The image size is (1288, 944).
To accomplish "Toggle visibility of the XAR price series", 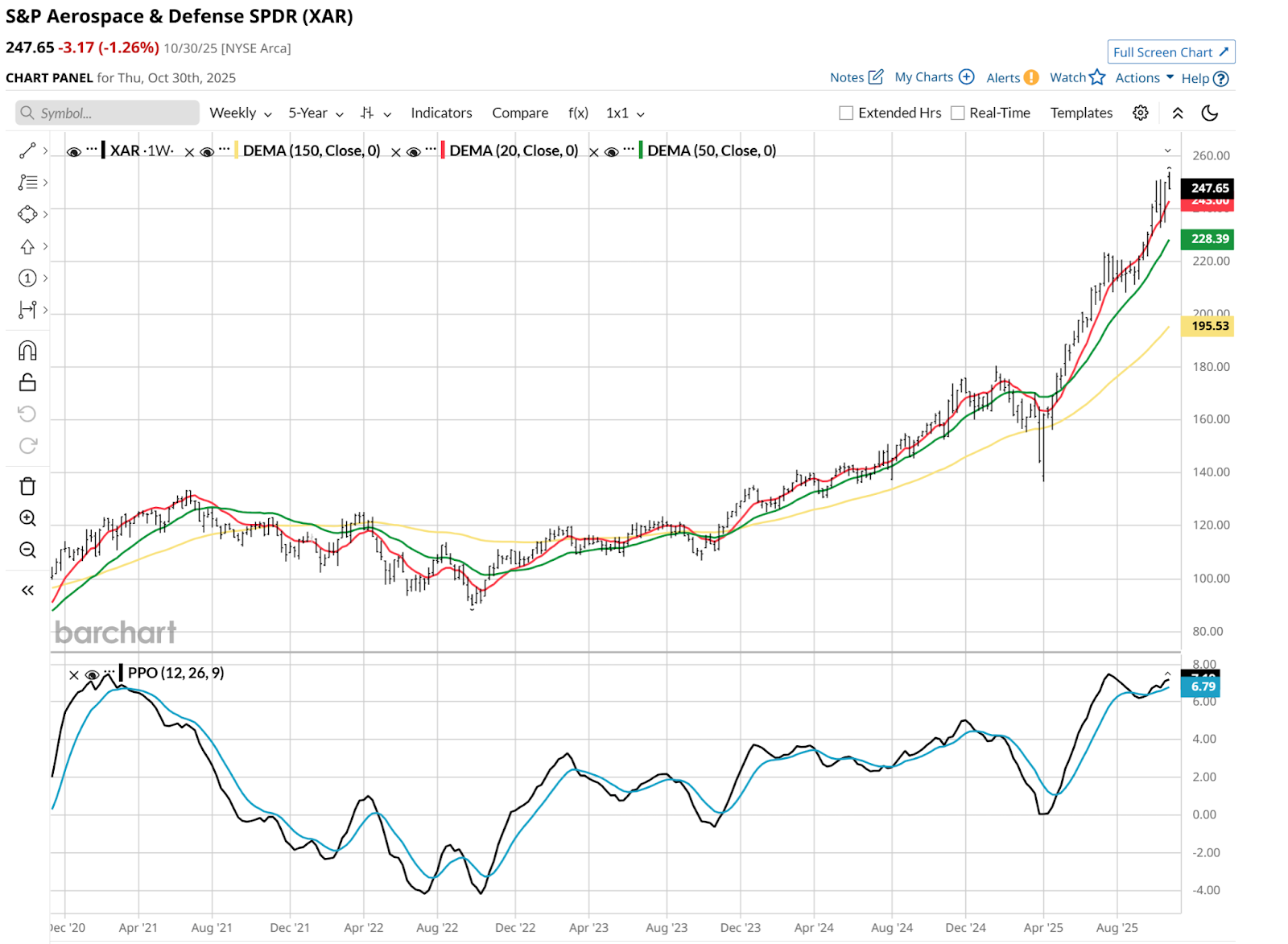I will [74, 152].
